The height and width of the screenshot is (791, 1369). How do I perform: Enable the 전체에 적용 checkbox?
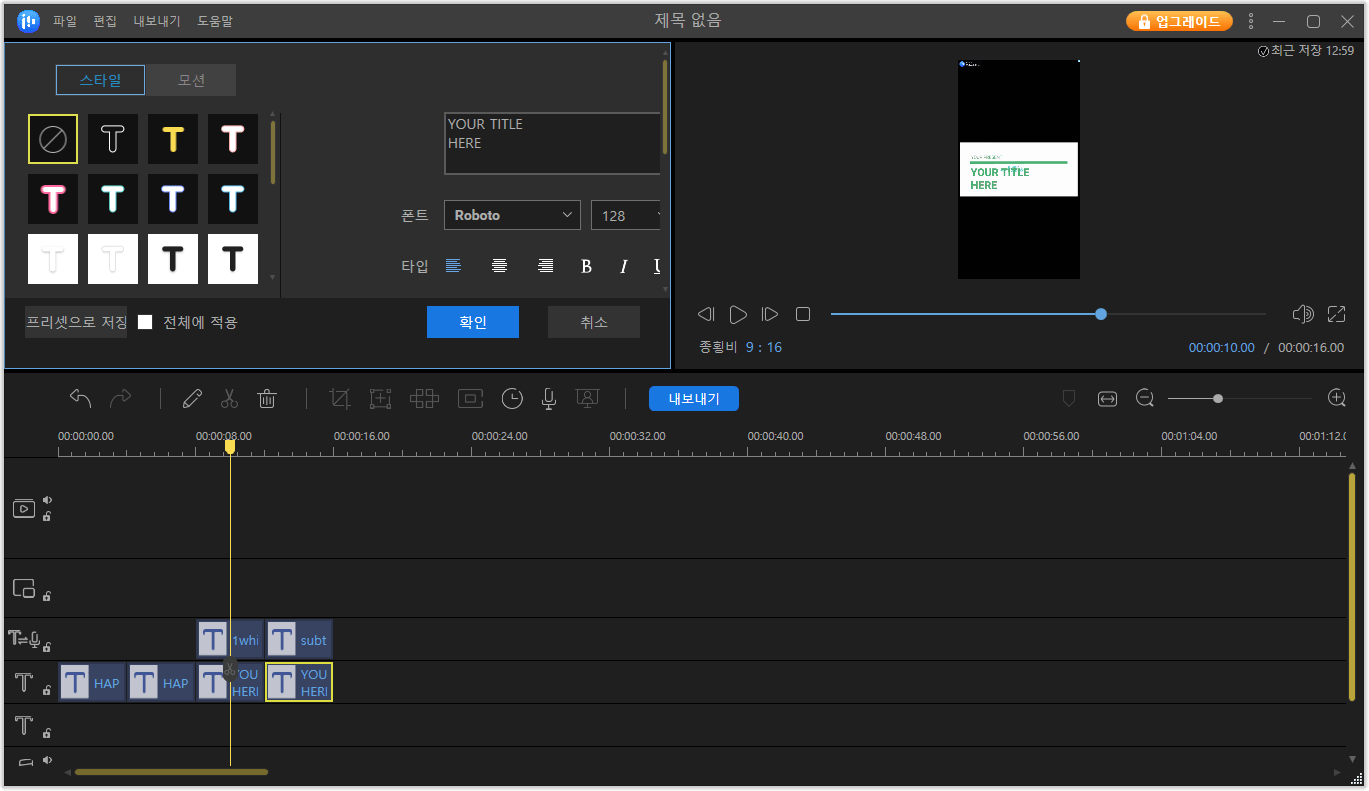tap(146, 322)
